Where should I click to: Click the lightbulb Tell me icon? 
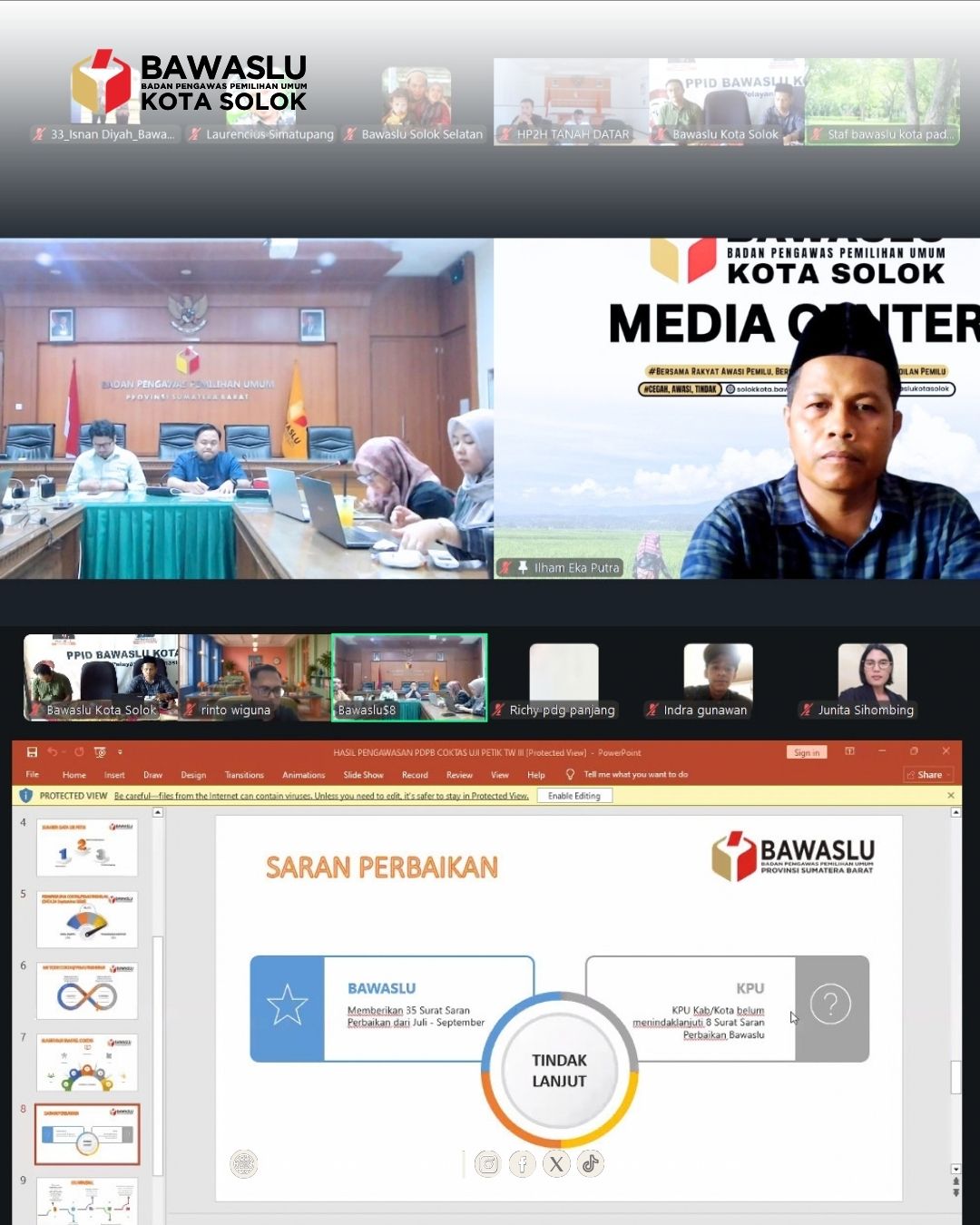click(570, 775)
